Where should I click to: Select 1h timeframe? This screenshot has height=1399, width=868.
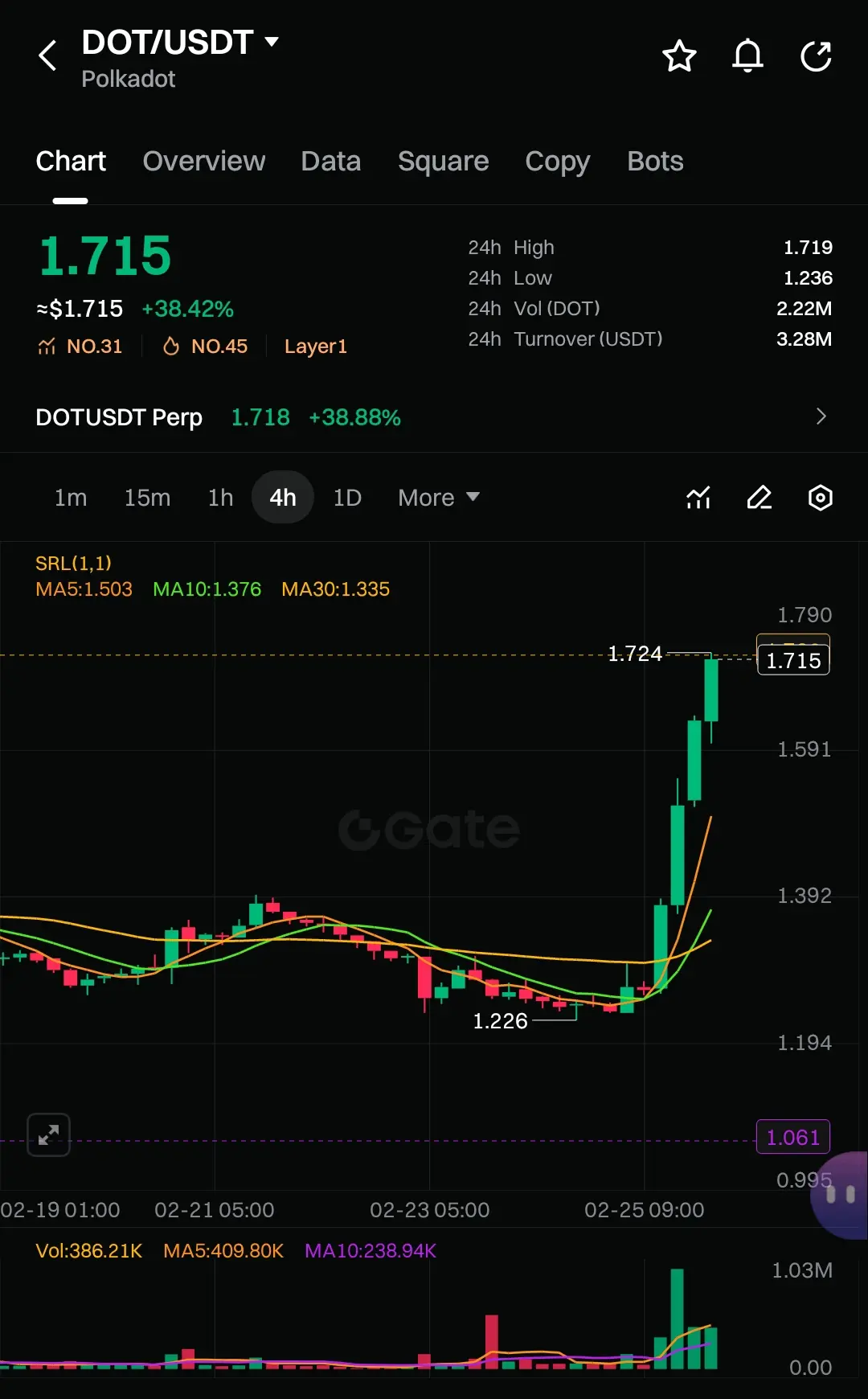click(x=220, y=498)
